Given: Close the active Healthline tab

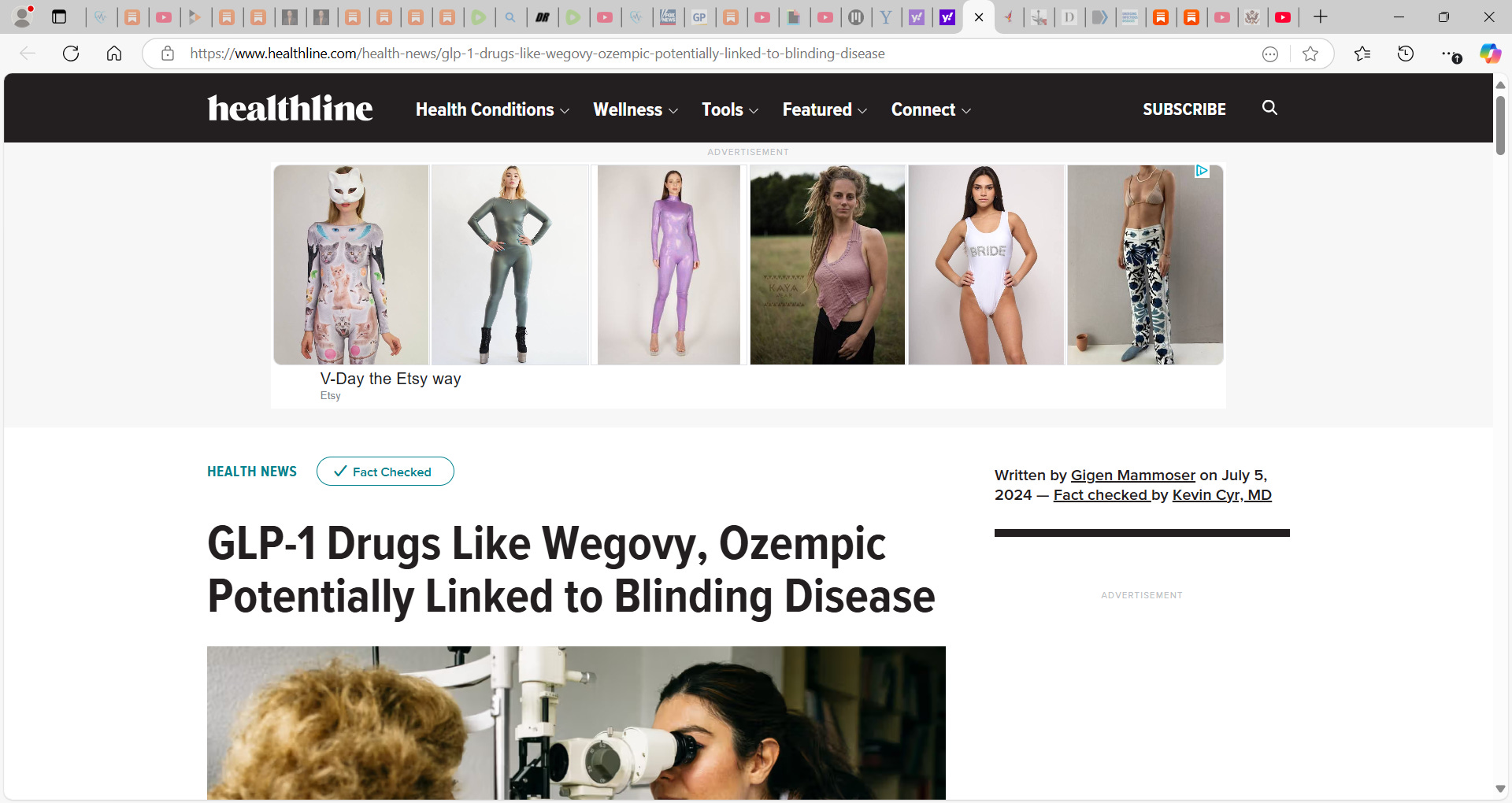Looking at the screenshot, I should (x=979, y=17).
